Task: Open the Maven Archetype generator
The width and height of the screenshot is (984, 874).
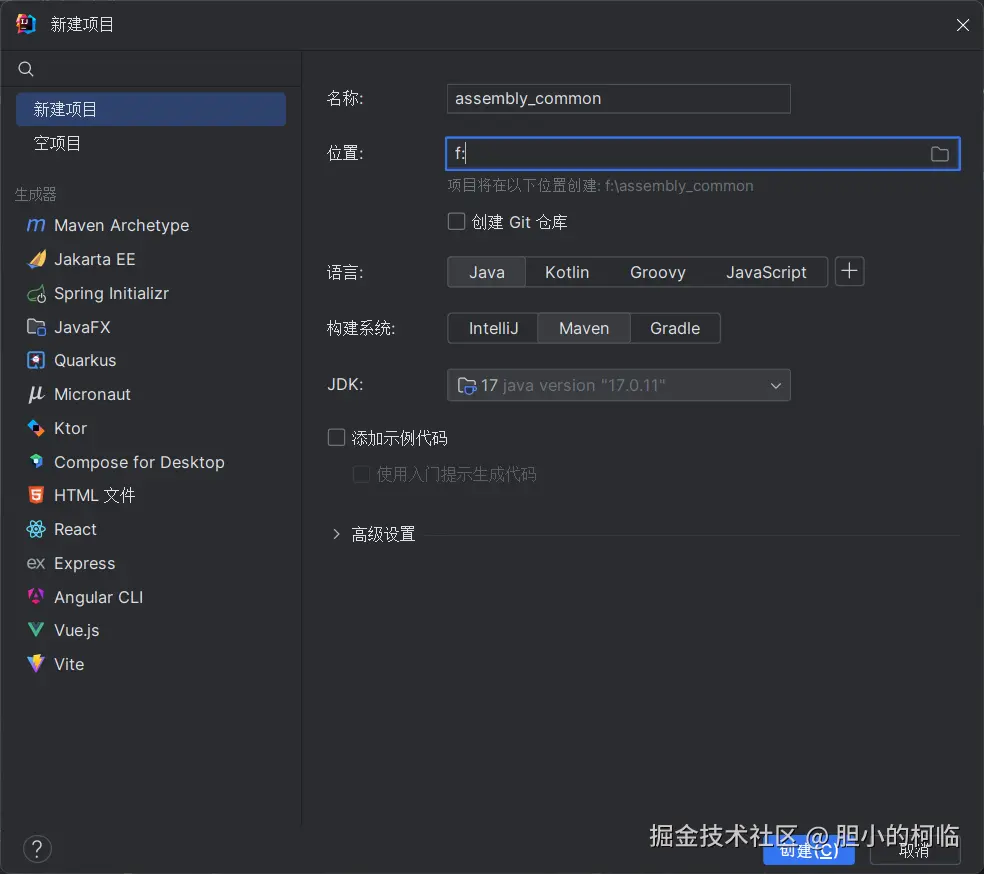Action: pyautogui.click(x=151, y=225)
